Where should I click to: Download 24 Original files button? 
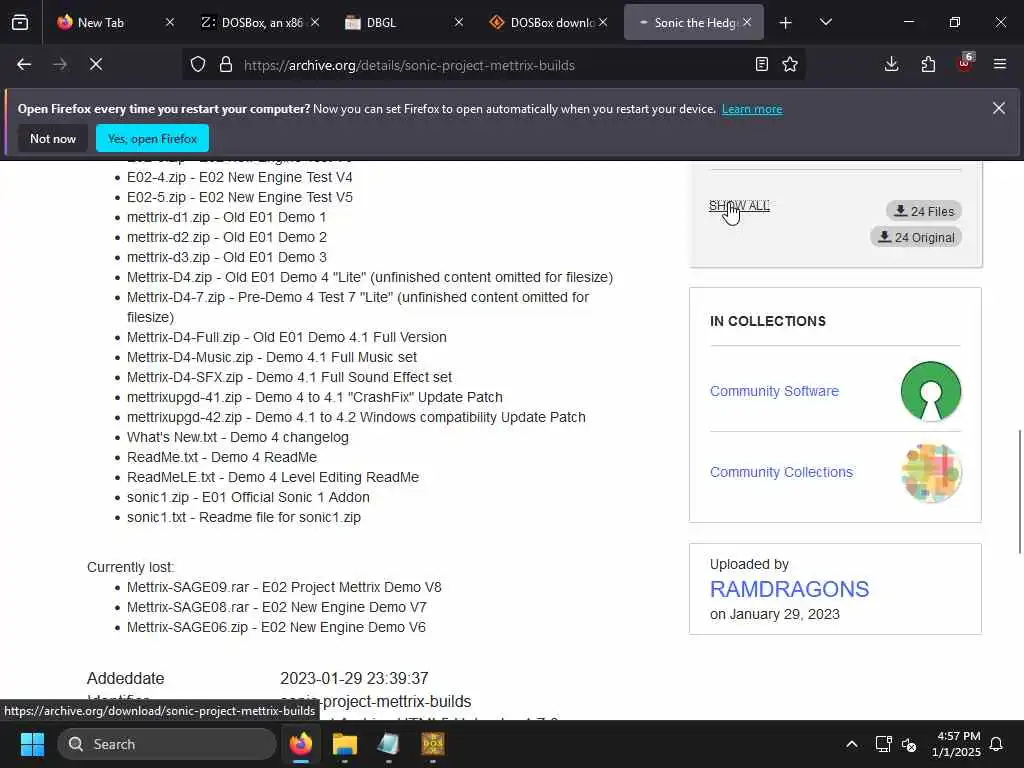916,237
